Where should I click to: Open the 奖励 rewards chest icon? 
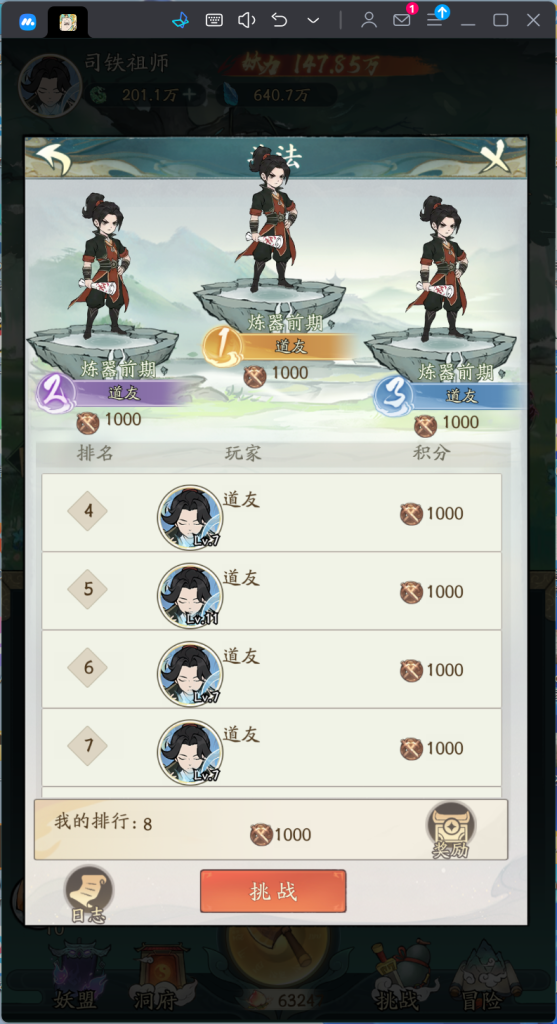point(451,830)
